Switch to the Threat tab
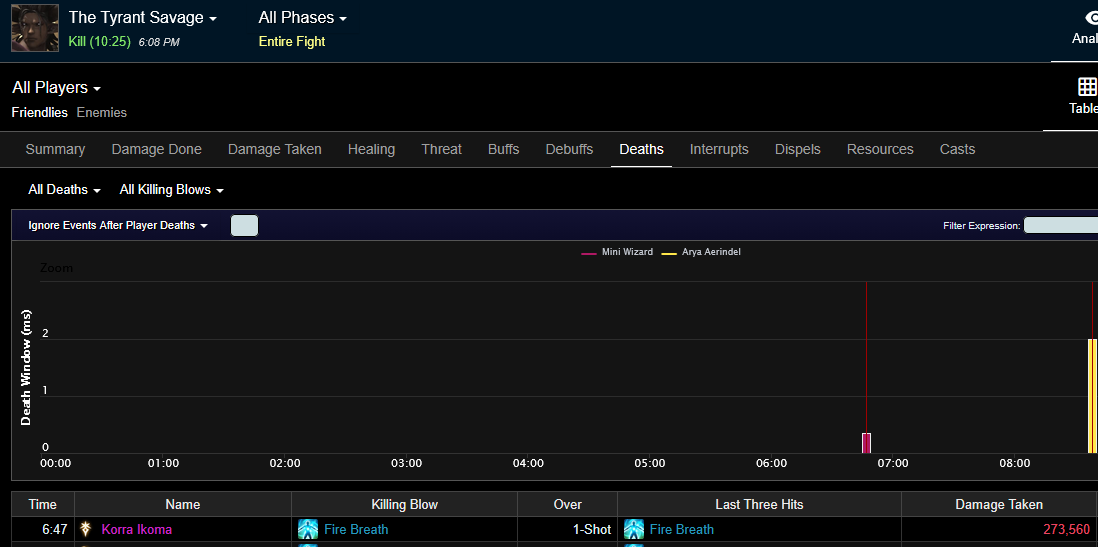The image size is (1098, 547). pos(441,149)
